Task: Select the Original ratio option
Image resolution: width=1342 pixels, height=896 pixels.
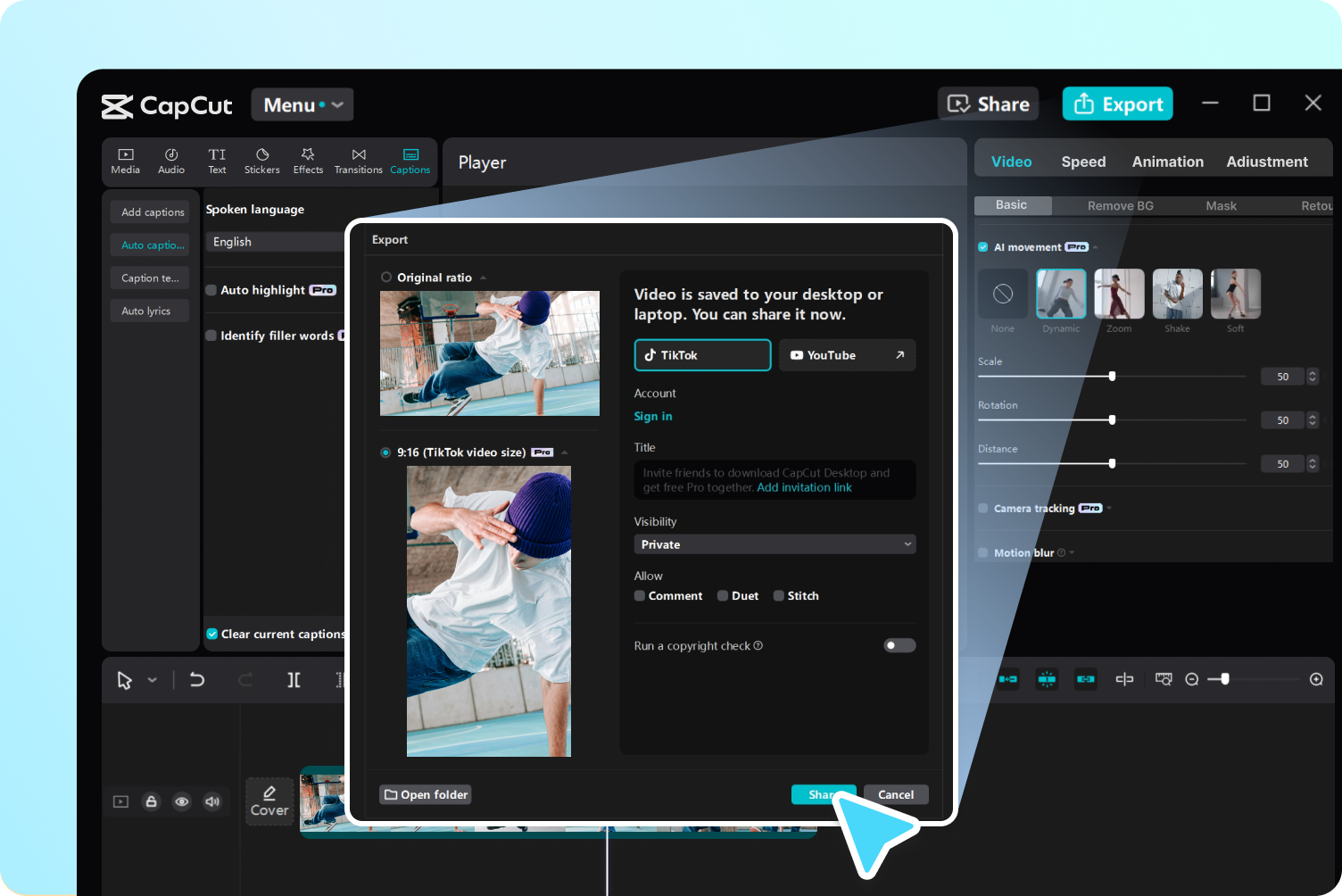Action: [x=386, y=278]
